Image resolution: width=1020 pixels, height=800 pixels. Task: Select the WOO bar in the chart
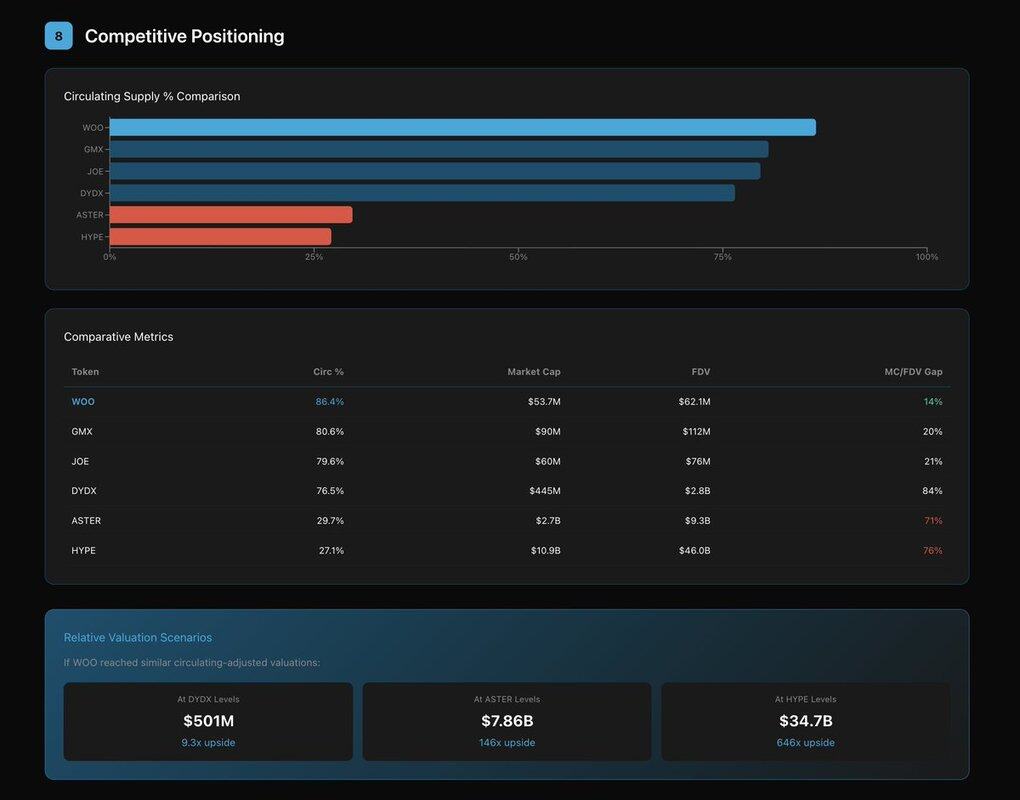pos(462,128)
